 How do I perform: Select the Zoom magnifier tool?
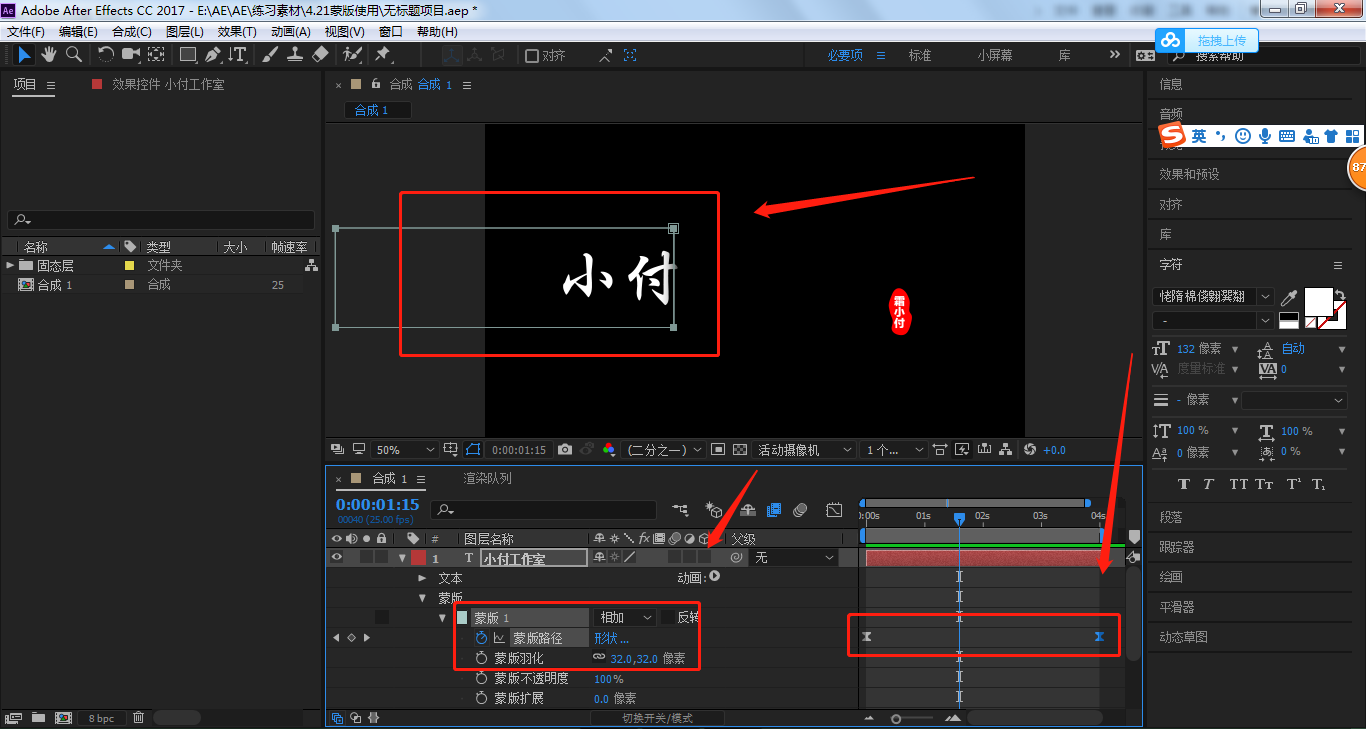point(73,55)
